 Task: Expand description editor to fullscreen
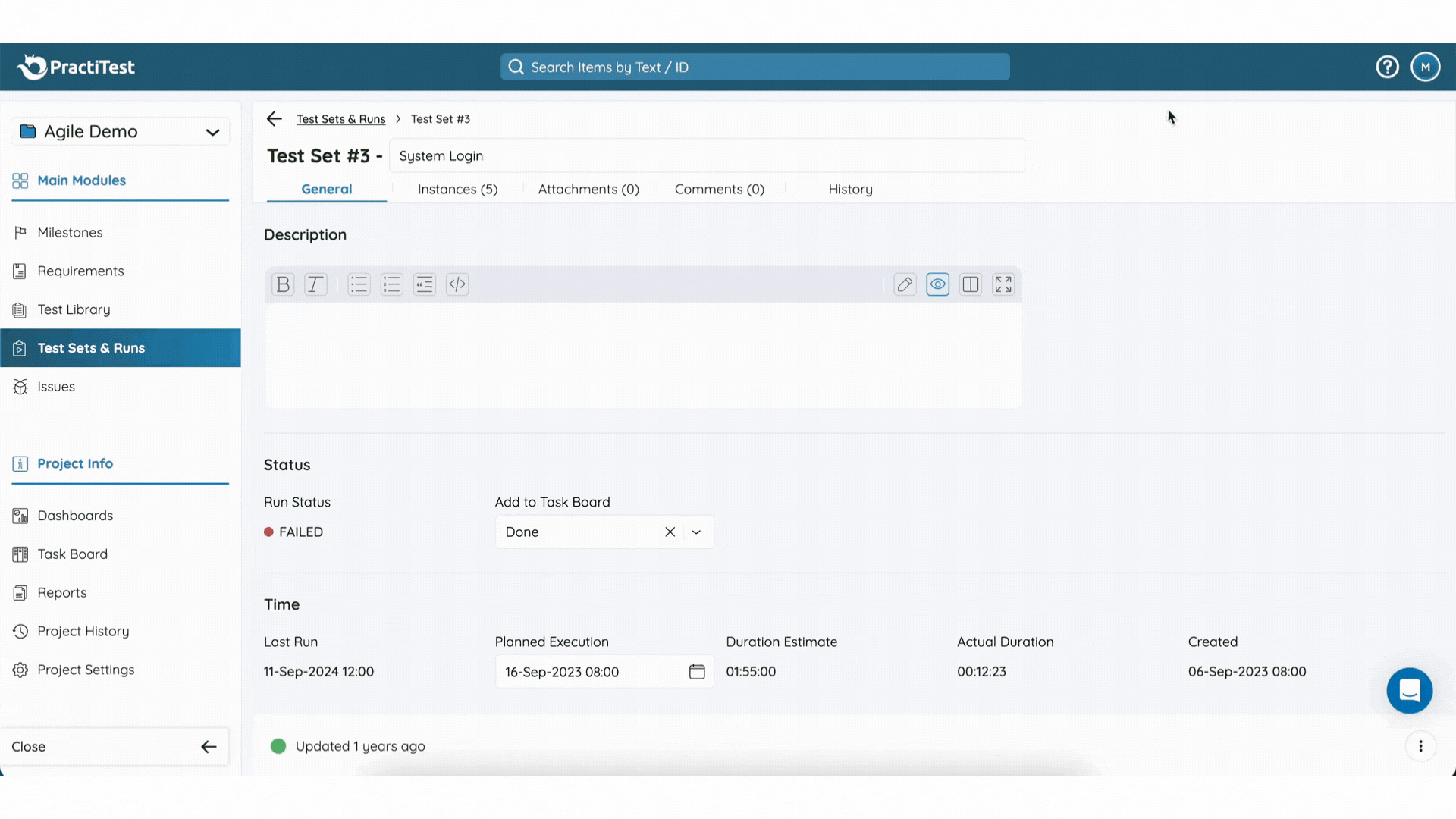click(x=1003, y=284)
